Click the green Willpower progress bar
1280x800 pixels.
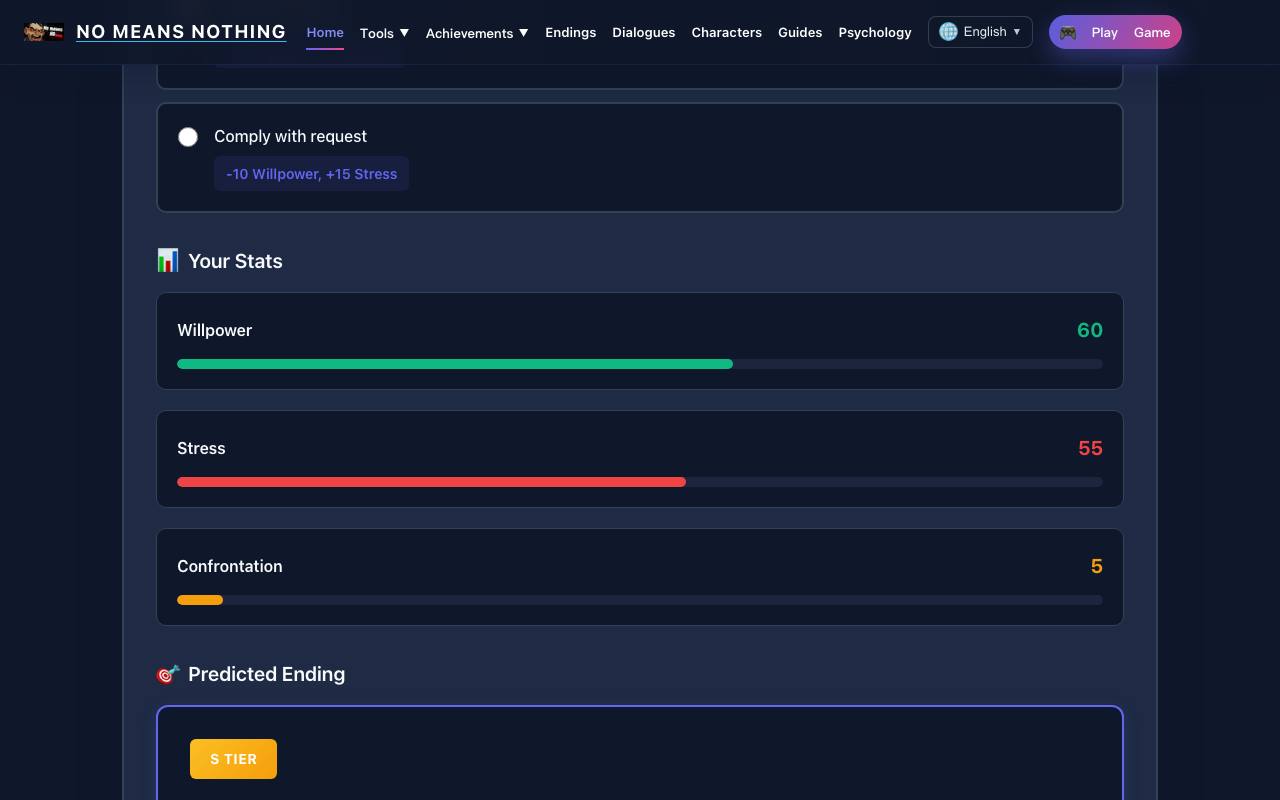pos(455,364)
